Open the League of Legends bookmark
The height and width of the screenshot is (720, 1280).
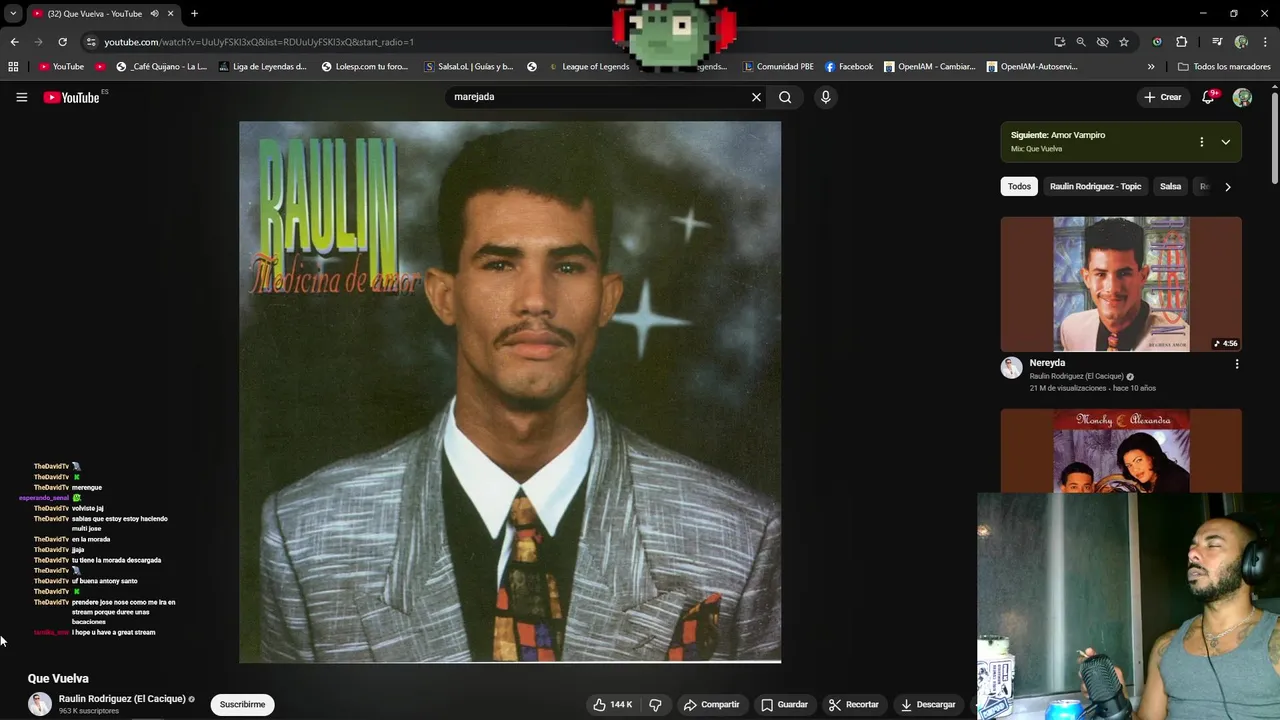tap(589, 67)
